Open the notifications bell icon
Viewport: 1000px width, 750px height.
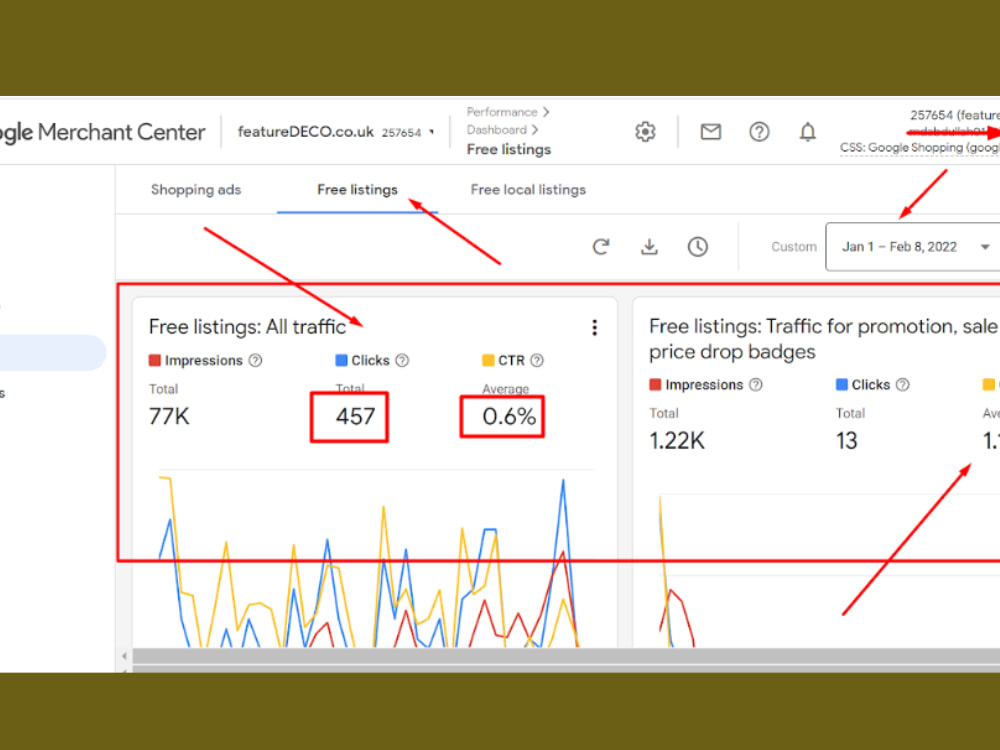pos(807,131)
